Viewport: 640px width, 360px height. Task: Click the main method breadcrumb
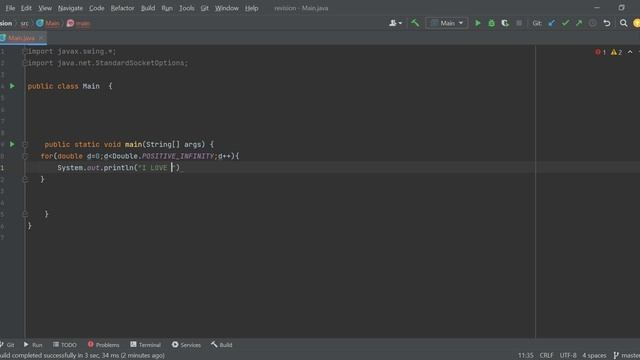point(78,23)
